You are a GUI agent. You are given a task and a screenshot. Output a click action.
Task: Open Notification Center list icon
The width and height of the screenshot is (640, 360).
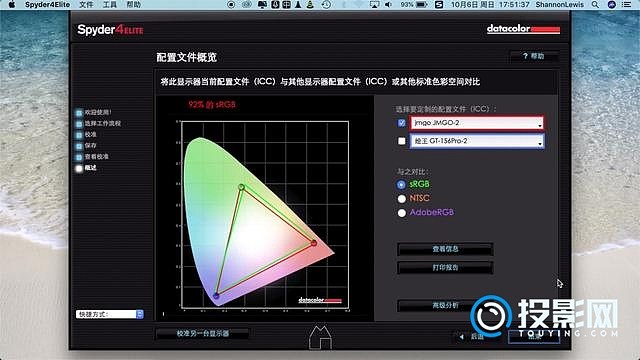click(626, 5)
